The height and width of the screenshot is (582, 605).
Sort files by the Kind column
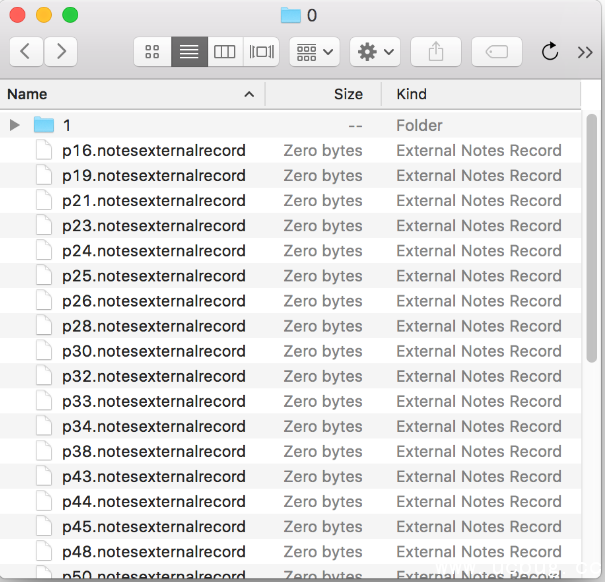pyautogui.click(x=480, y=94)
